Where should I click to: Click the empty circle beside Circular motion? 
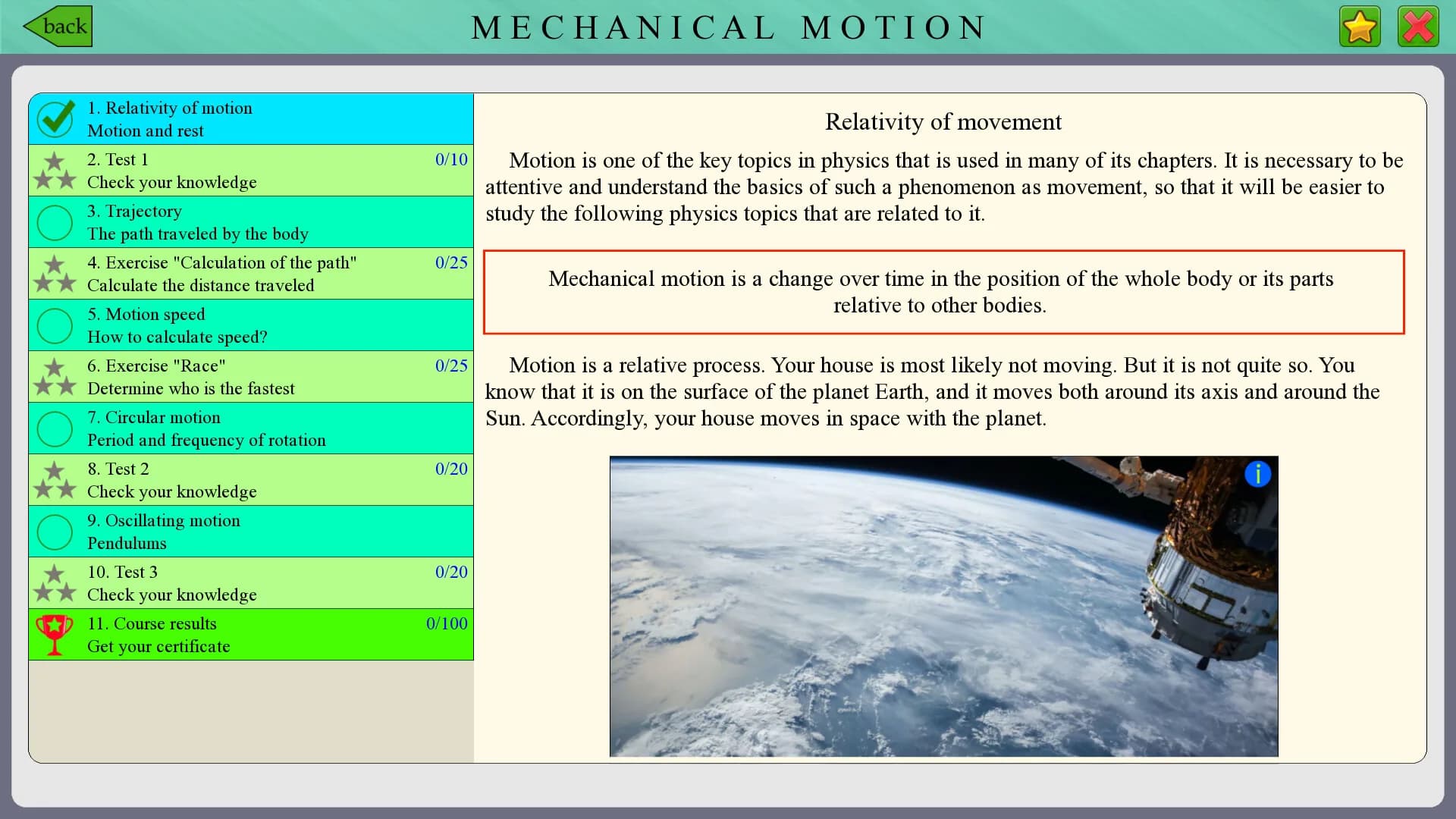[55, 428]
